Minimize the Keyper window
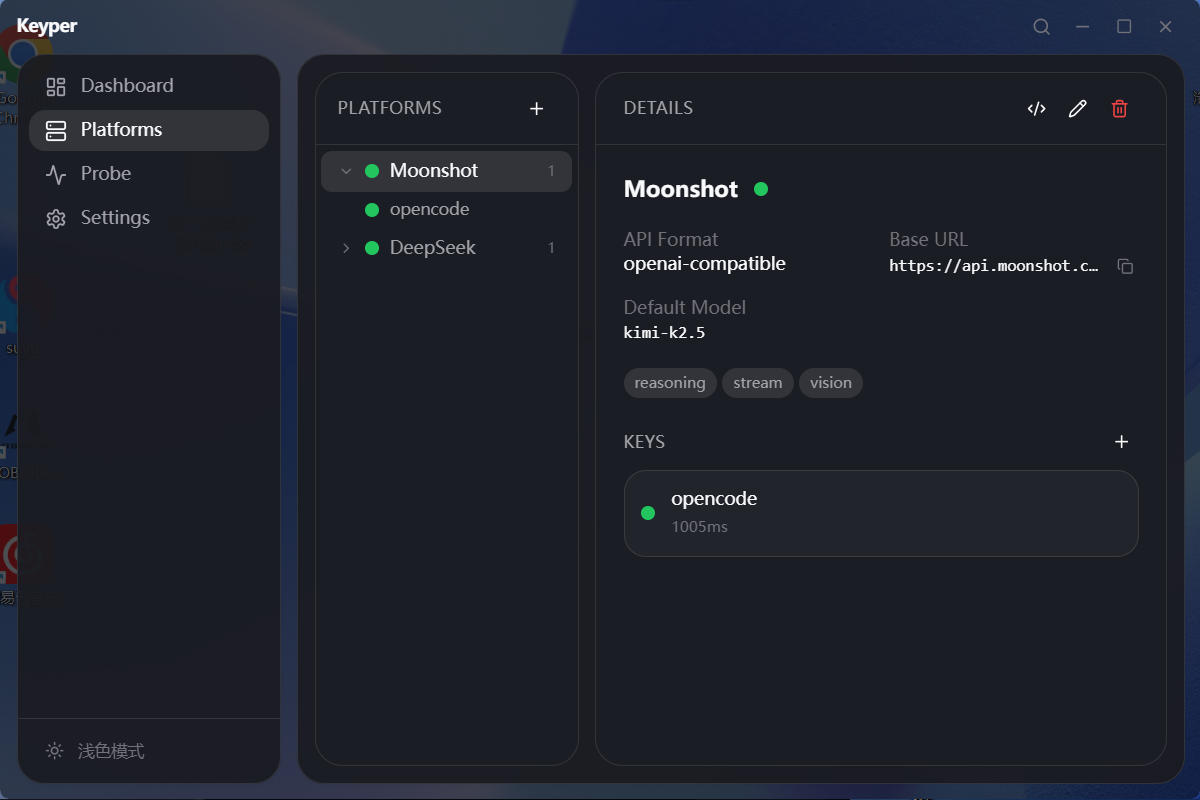Image resolution: width=1200 pixels, height=800 pixels. coord(1082,27)
